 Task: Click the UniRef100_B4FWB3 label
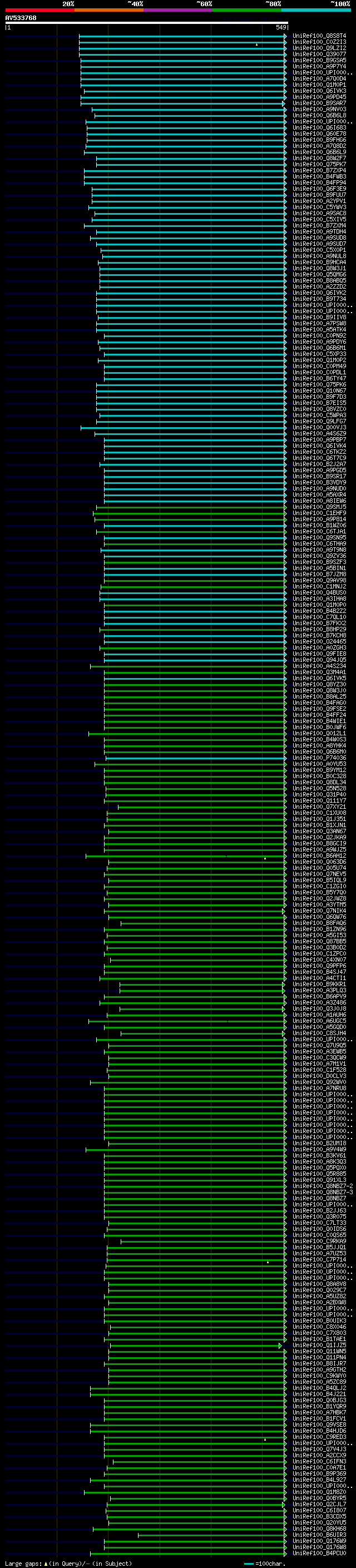tap(319, 176)
